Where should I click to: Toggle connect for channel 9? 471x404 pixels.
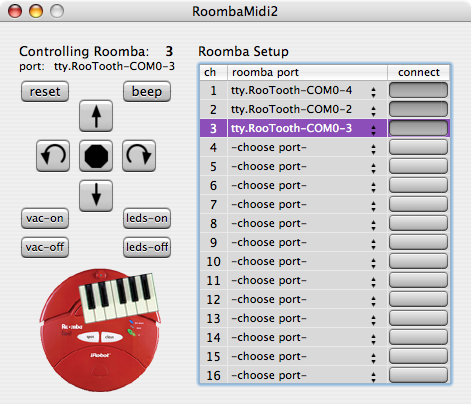[418, 242]
